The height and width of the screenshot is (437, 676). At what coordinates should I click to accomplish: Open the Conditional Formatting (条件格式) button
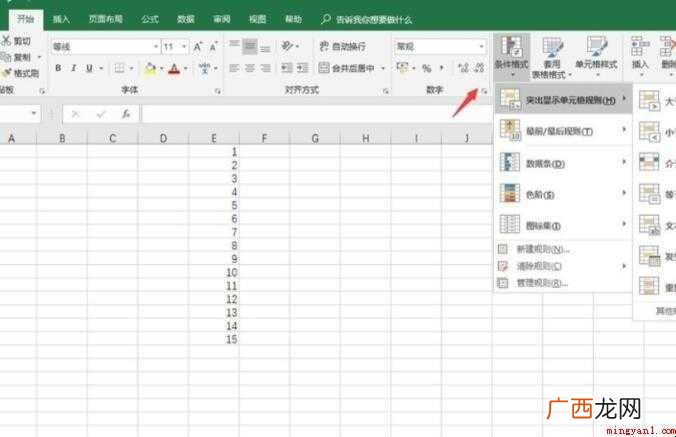(512, 56)
